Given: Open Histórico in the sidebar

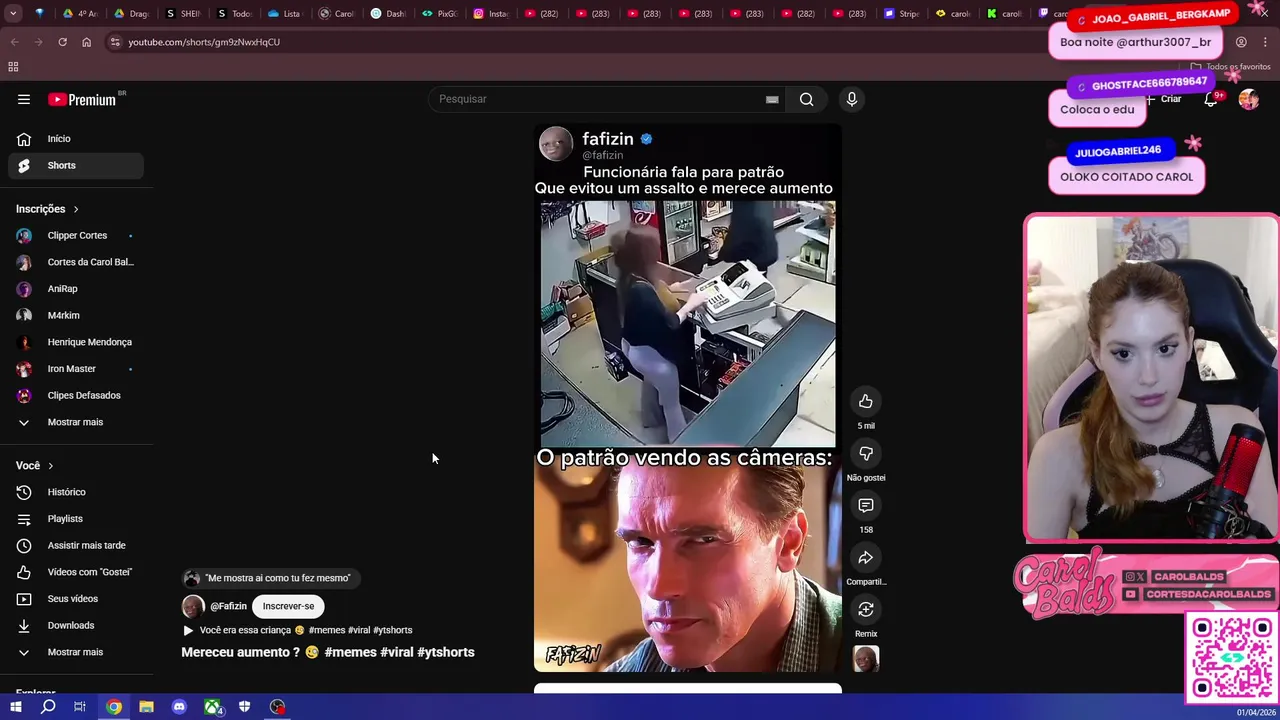Looking at the screenshot, I should (x=76, y=492).
